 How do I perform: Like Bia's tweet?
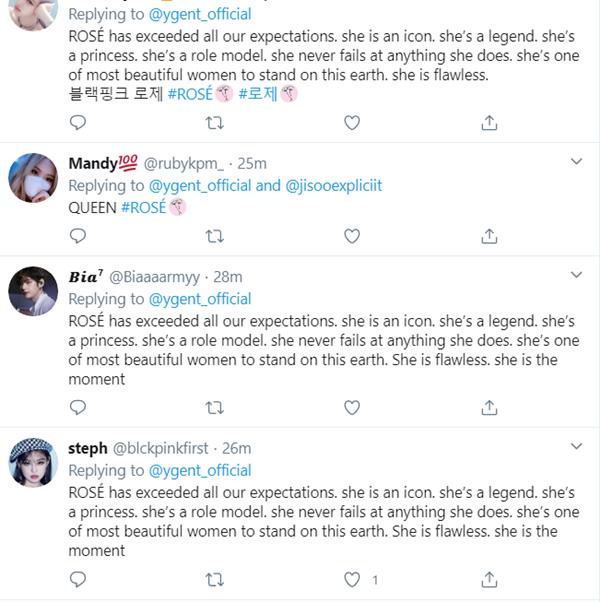[x=352, y=408]
